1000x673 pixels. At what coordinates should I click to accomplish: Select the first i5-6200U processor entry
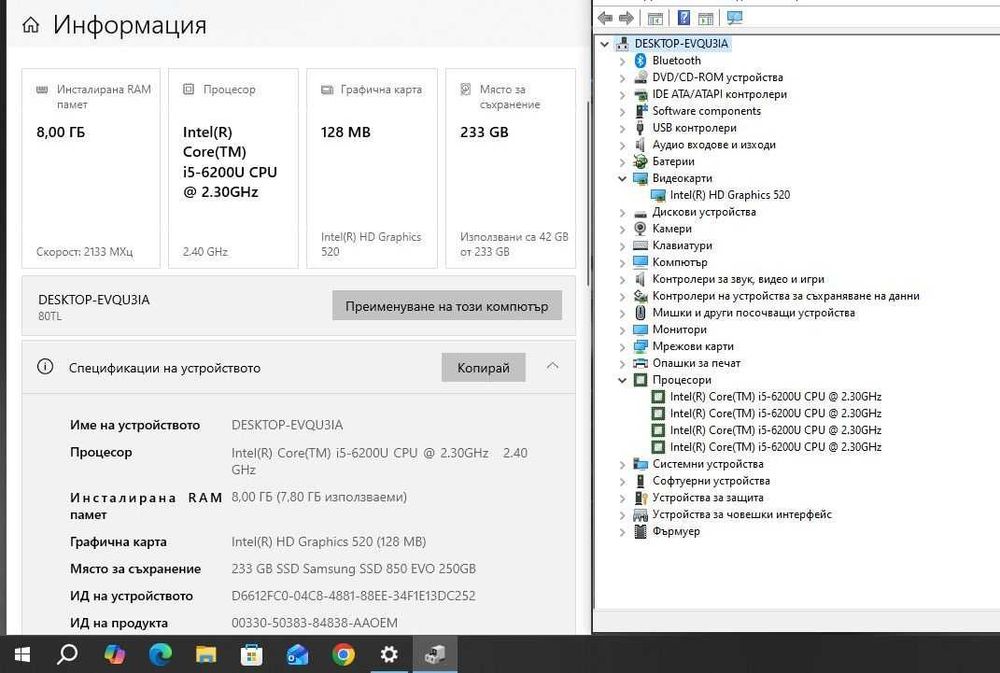click(776, 397)
